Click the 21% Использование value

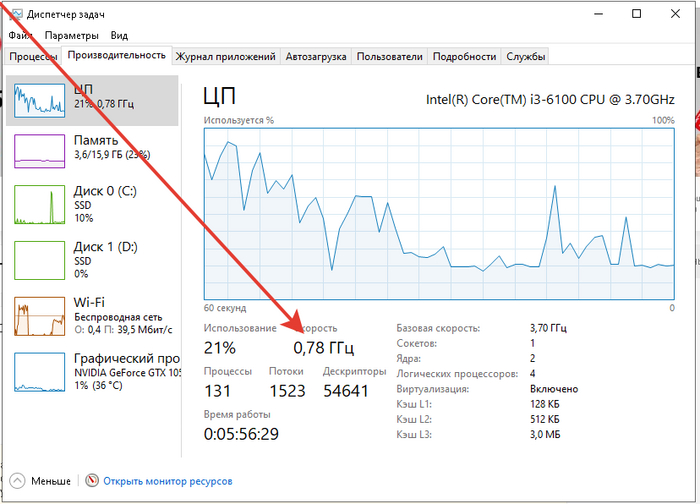[x=220, y=348]
